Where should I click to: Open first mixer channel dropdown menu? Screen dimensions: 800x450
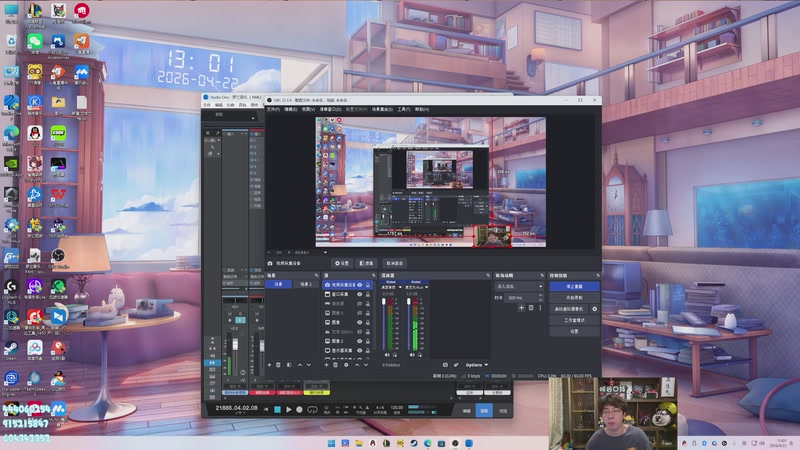(401, 287)
